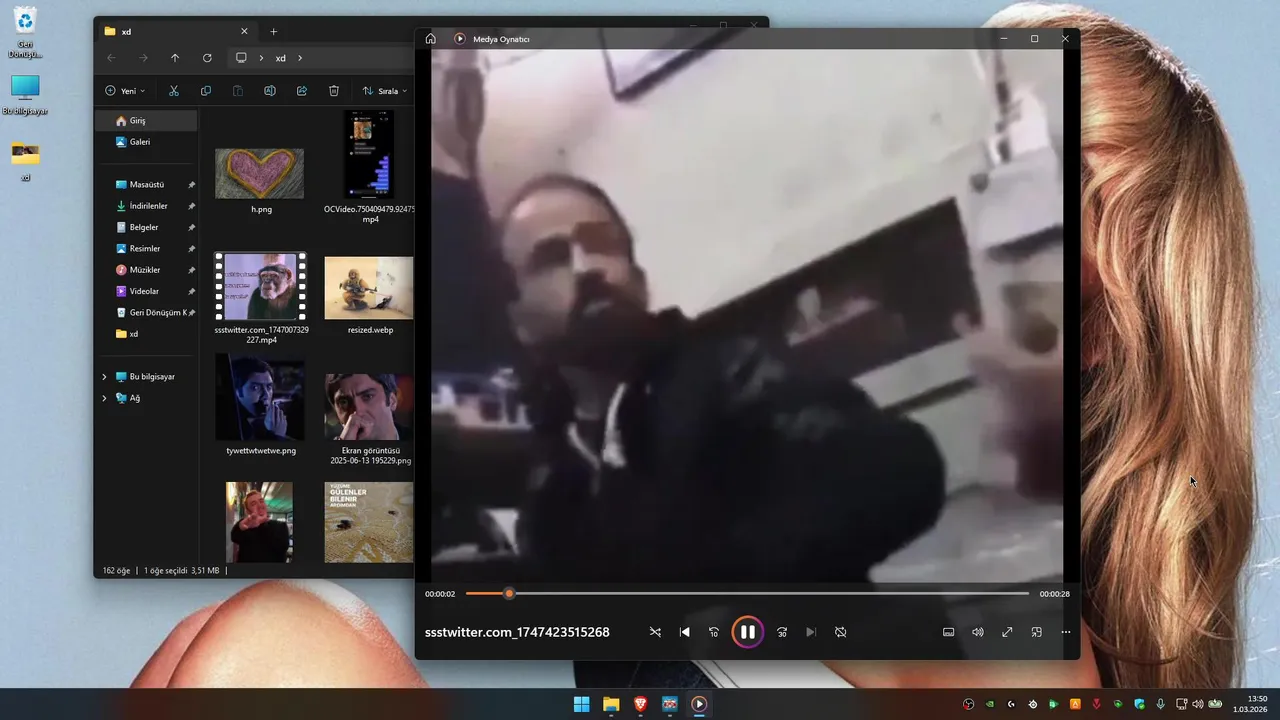Skip back 10 seconds in the video
Viewport: 1280px width, 720px height.
[714, 632]
